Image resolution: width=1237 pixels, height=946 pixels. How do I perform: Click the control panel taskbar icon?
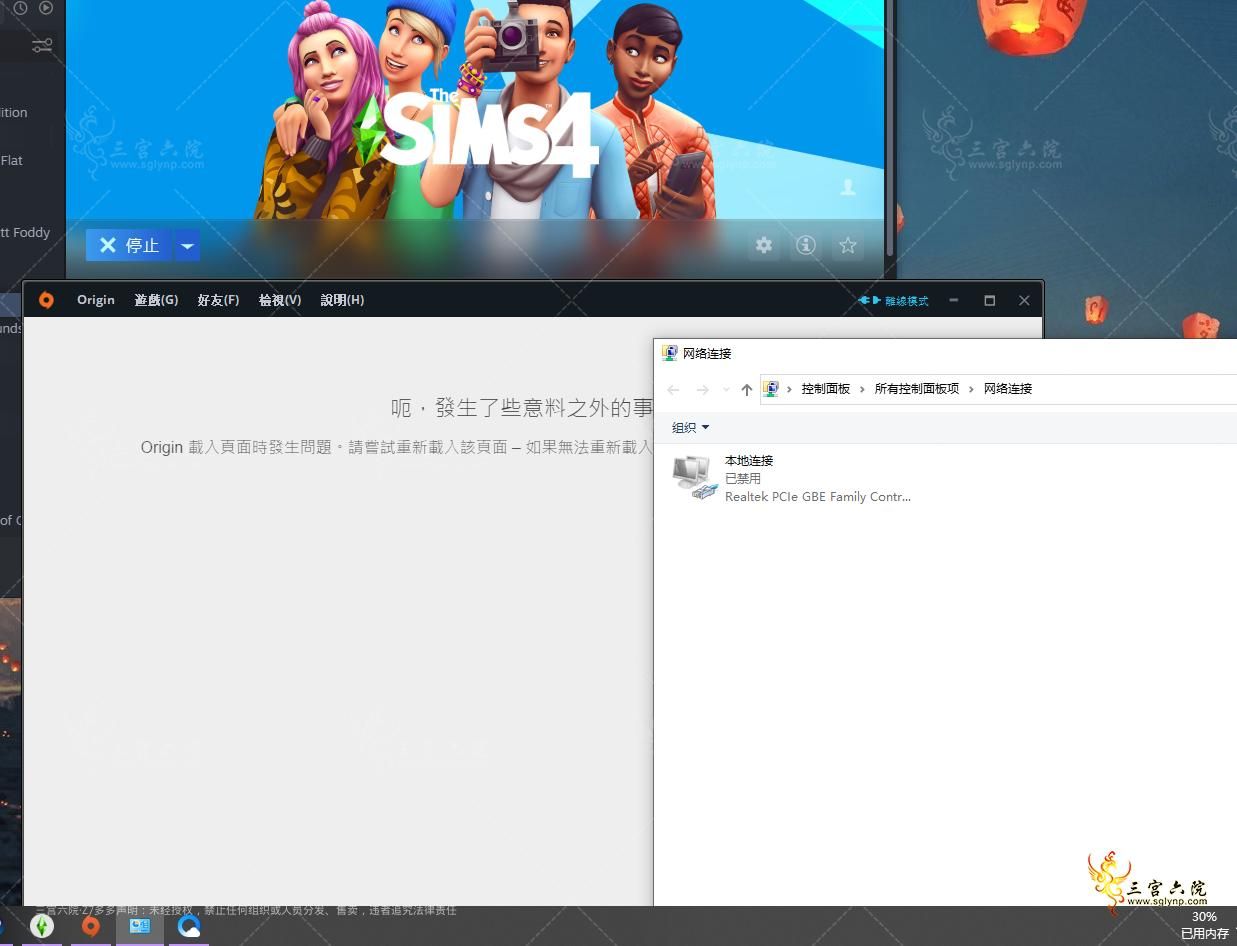coord(140,927)
